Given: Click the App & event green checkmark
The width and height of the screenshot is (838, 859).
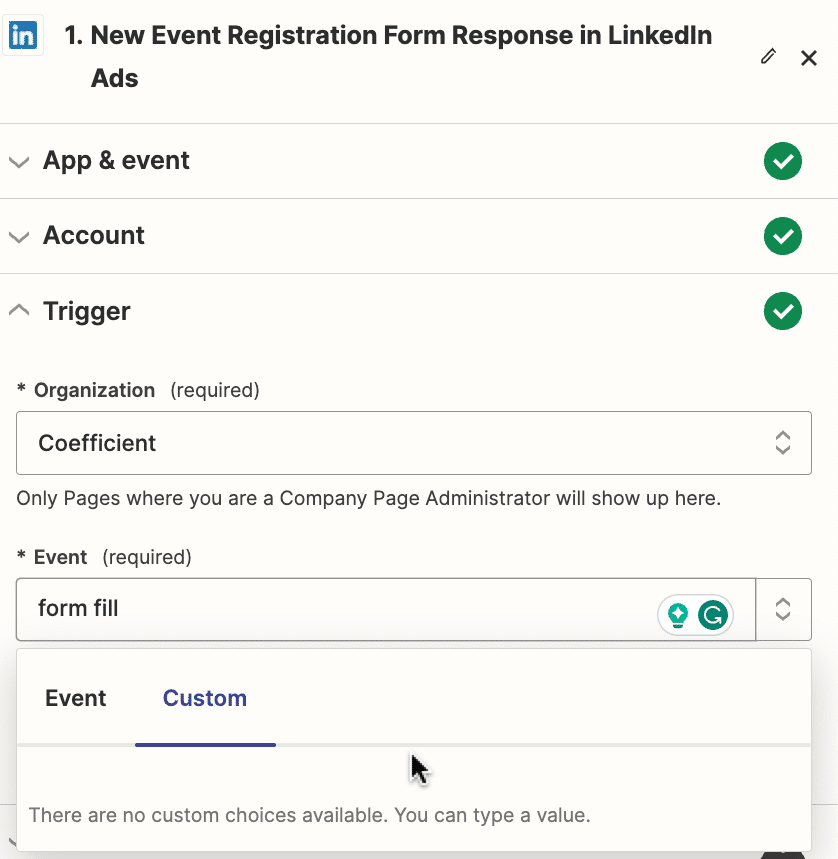Looking at the screenshot, I should click(x=783, y=161).
